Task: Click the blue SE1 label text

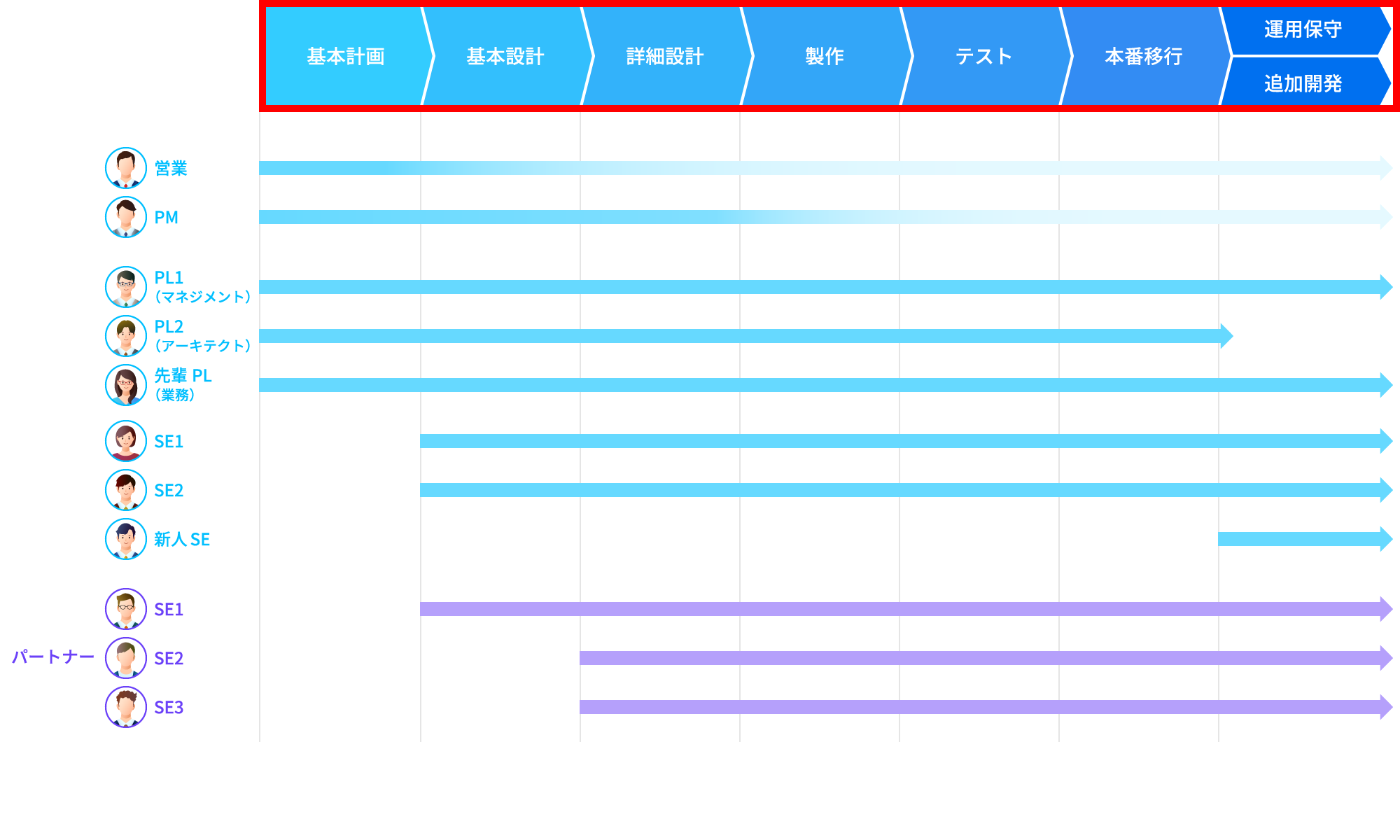Action: (x=169, y=441)
